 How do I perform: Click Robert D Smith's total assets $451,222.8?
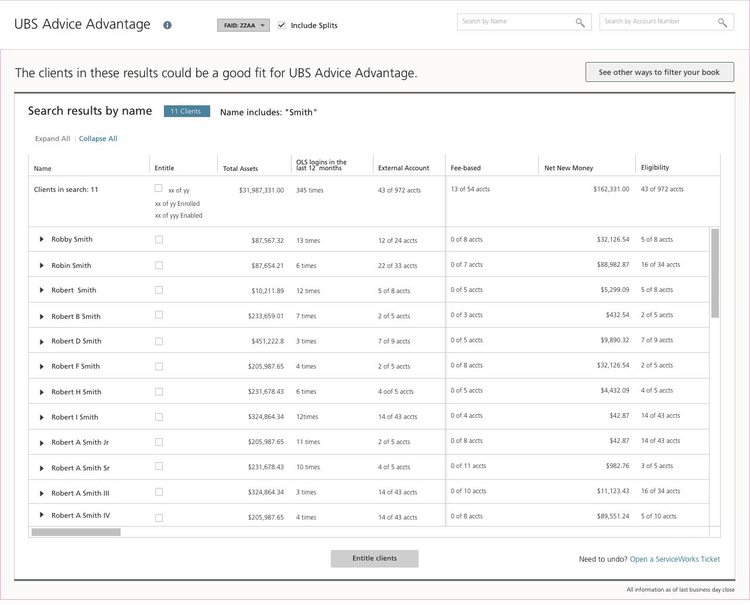coord(267,341)
